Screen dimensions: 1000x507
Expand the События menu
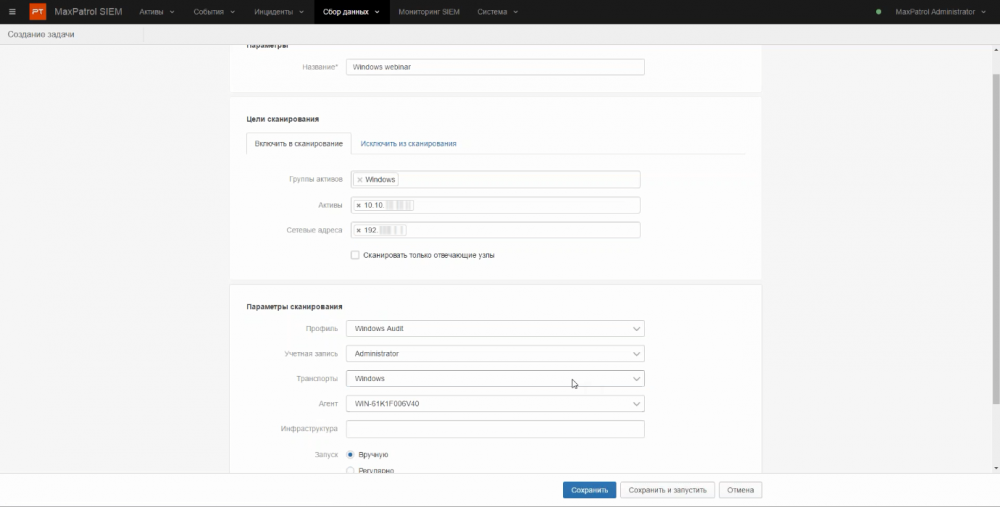coord(214,11)
